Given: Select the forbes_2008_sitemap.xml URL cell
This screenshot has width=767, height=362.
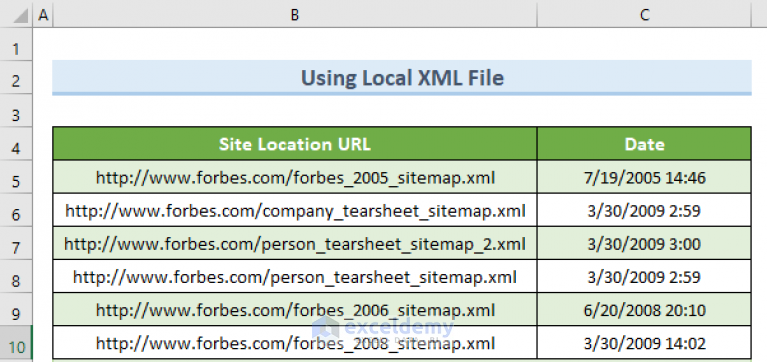Looking at the screenshot, I should click(294, 343).
